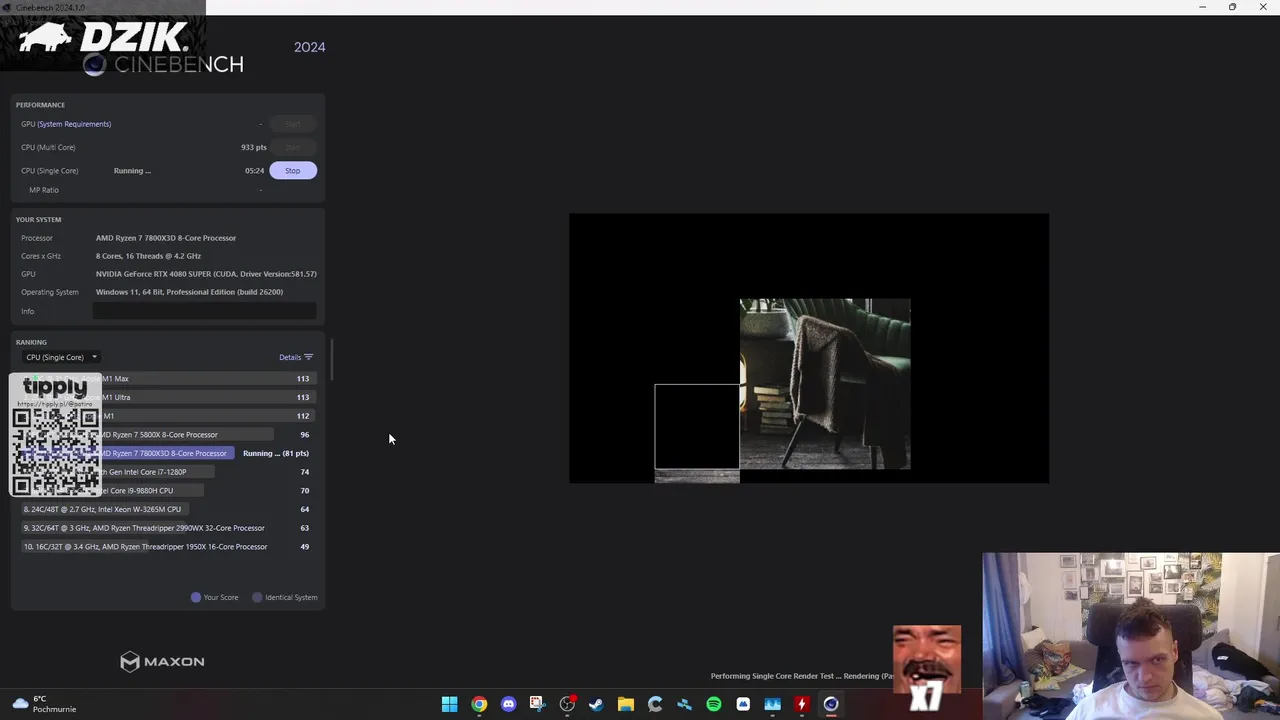This screenshot has width=1280, height=720.
Task: Click the NVIDIA GeForce RTX 4080 SUPER text
Action: [206, 274]
